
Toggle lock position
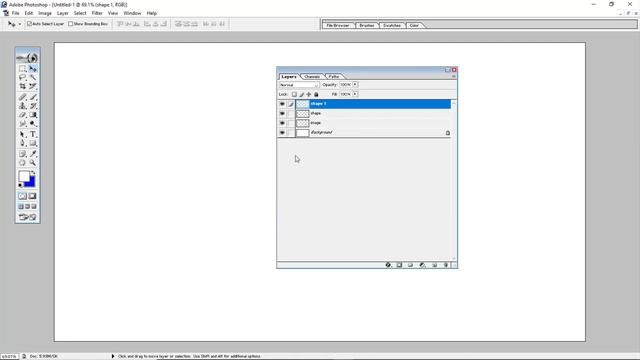309,94
